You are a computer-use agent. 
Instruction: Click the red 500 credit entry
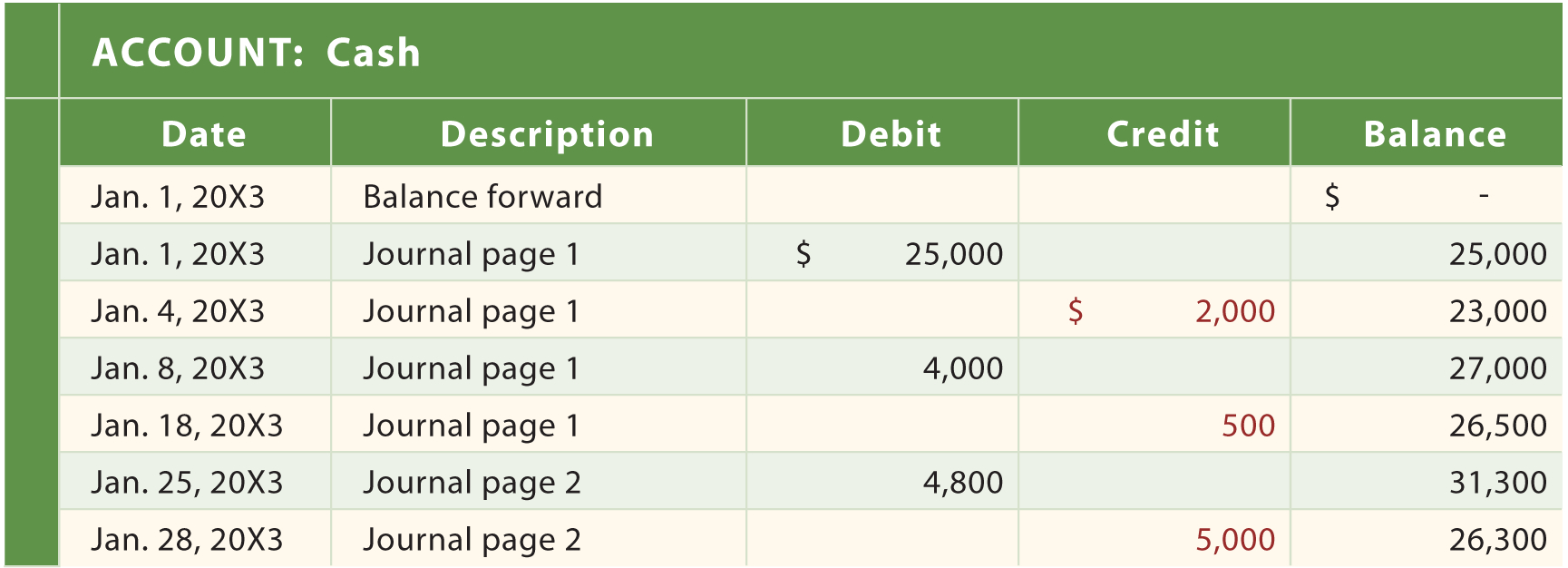pos(1248,426)
